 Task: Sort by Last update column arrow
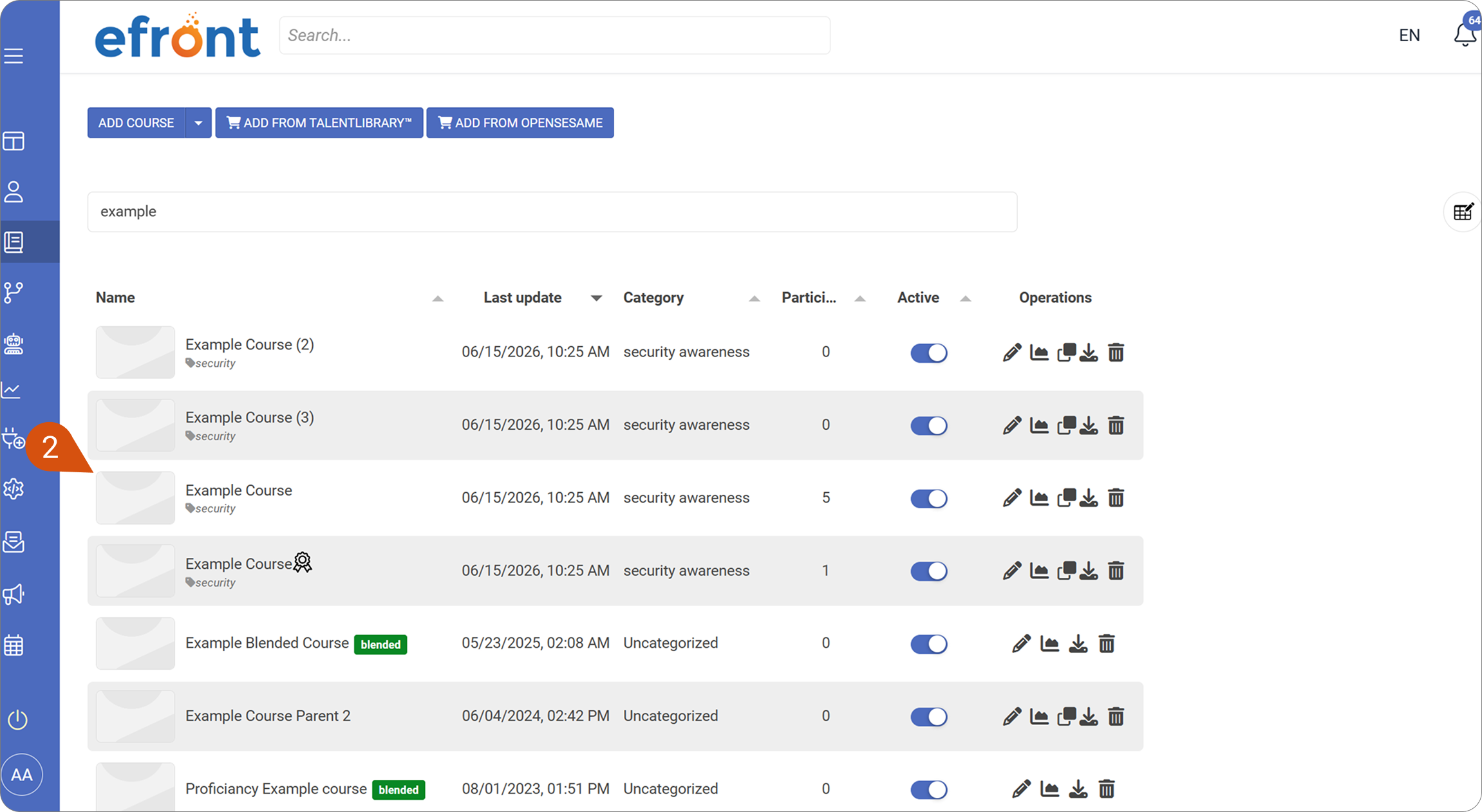596,298
